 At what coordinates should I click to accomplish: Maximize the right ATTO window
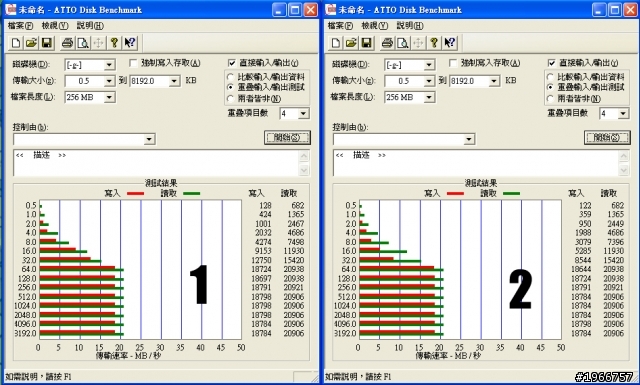click(x=615, y=10)
